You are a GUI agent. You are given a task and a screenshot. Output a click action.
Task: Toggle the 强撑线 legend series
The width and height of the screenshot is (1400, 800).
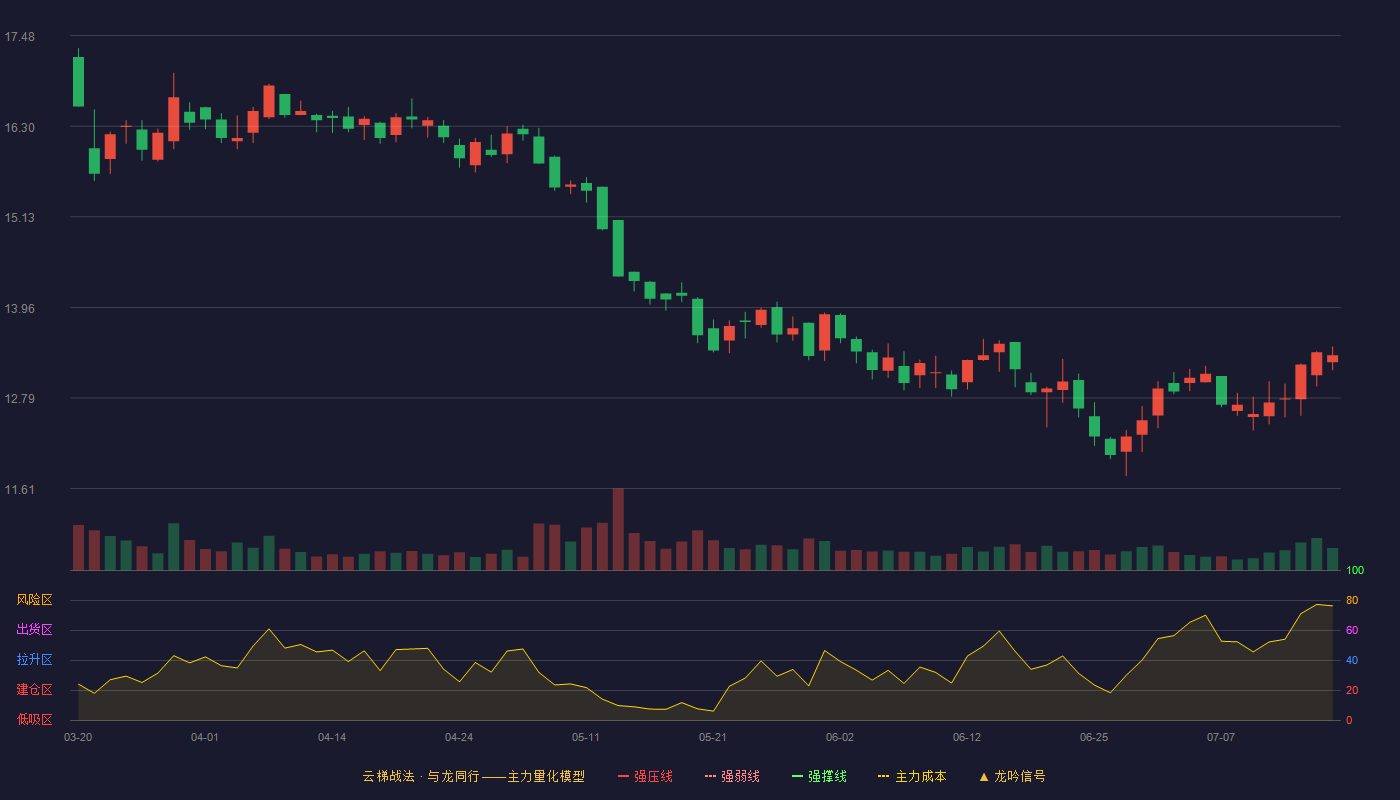click(x=819, y=776)
